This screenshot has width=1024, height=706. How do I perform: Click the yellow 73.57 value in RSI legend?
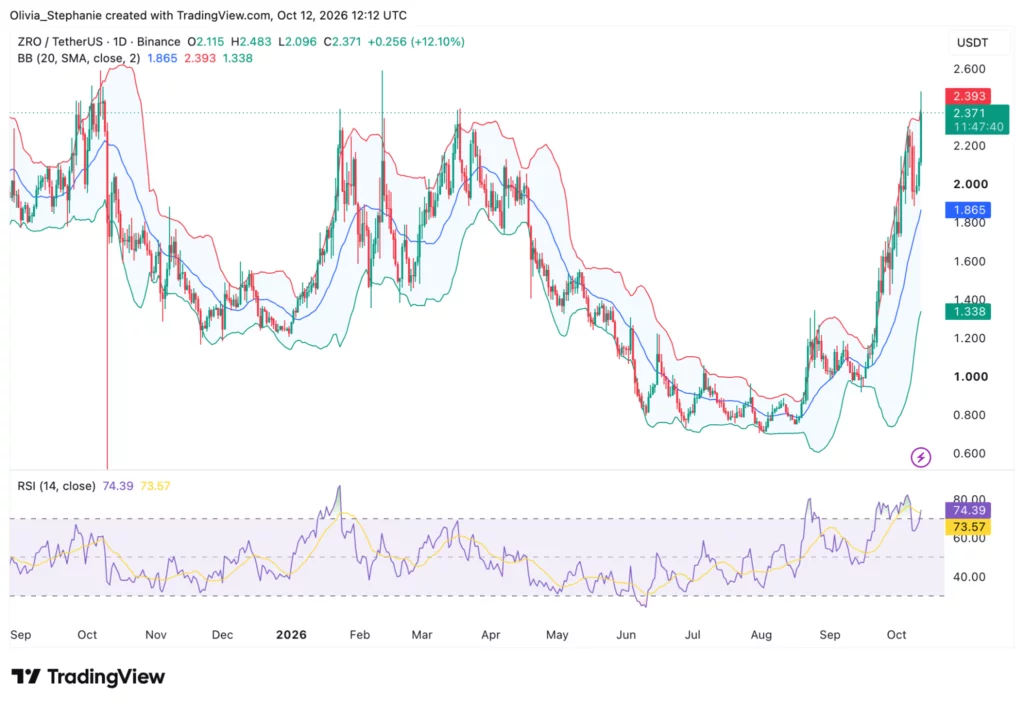(x=155, y=486)
